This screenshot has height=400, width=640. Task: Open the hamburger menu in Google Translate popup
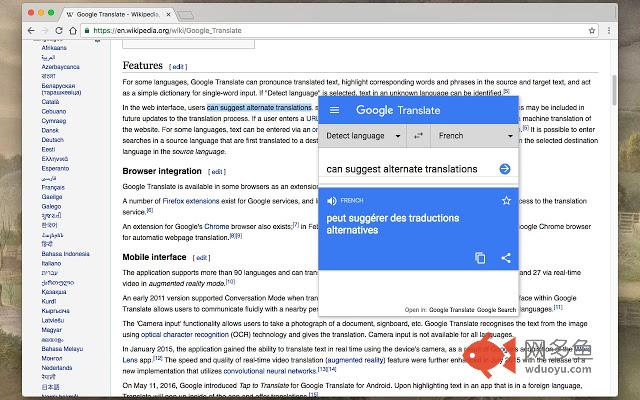click(334, 110)
